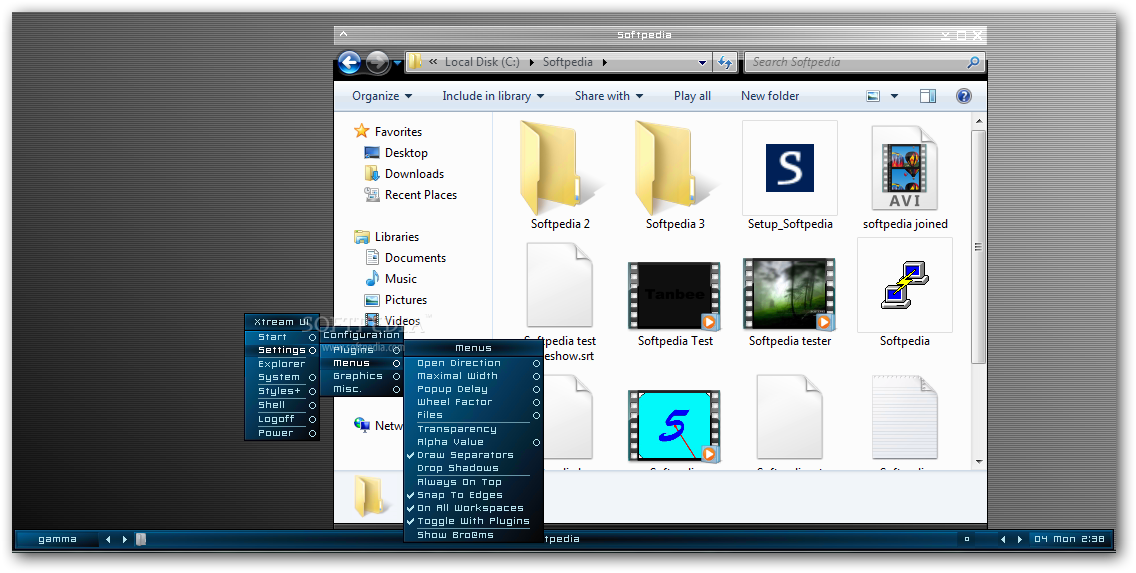Click the Refresh icon beside the address bar
1136x573 pixels.
pos(724,62)
